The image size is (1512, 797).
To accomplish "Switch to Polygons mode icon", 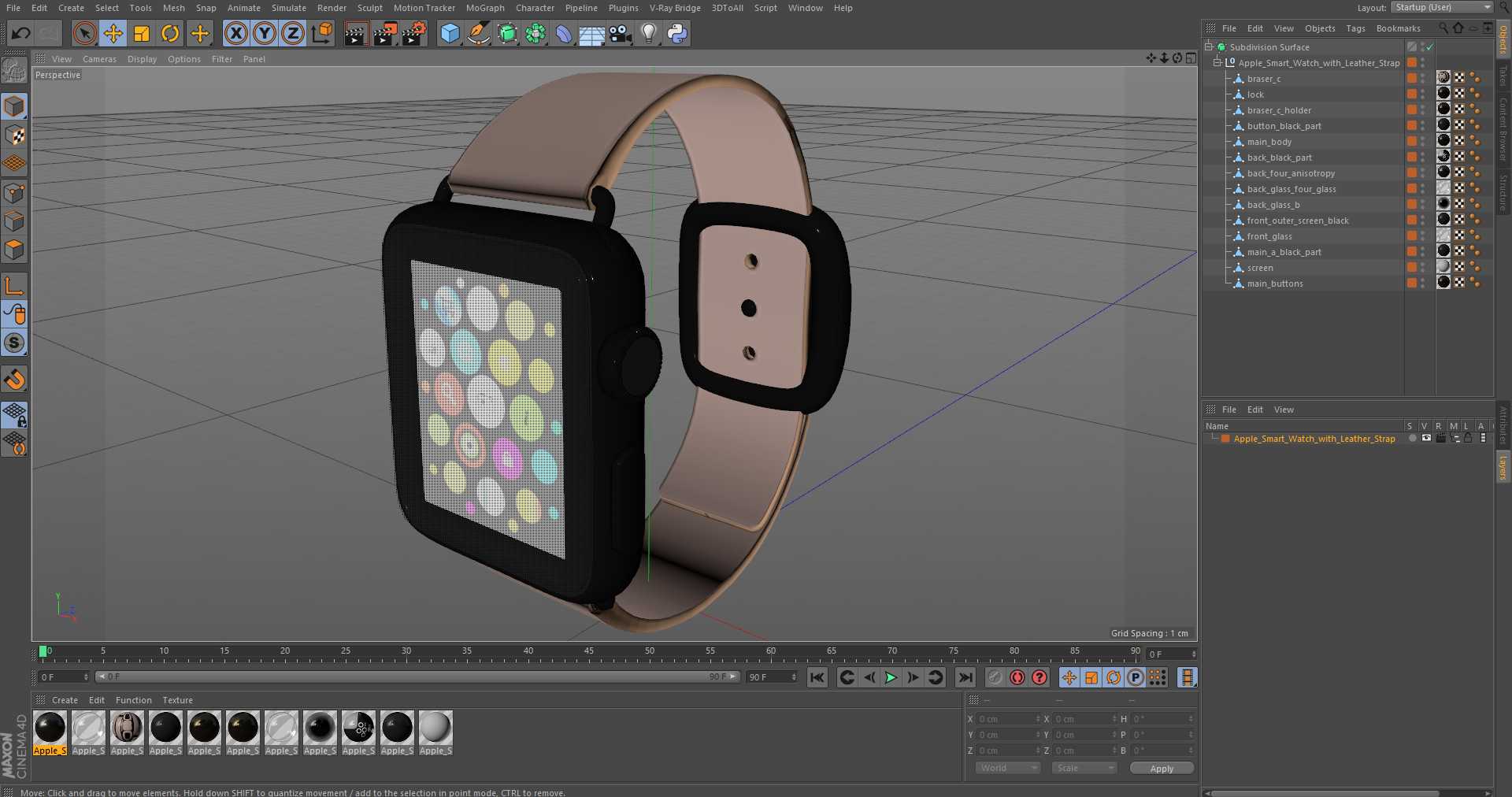I will tap(14, 250).
